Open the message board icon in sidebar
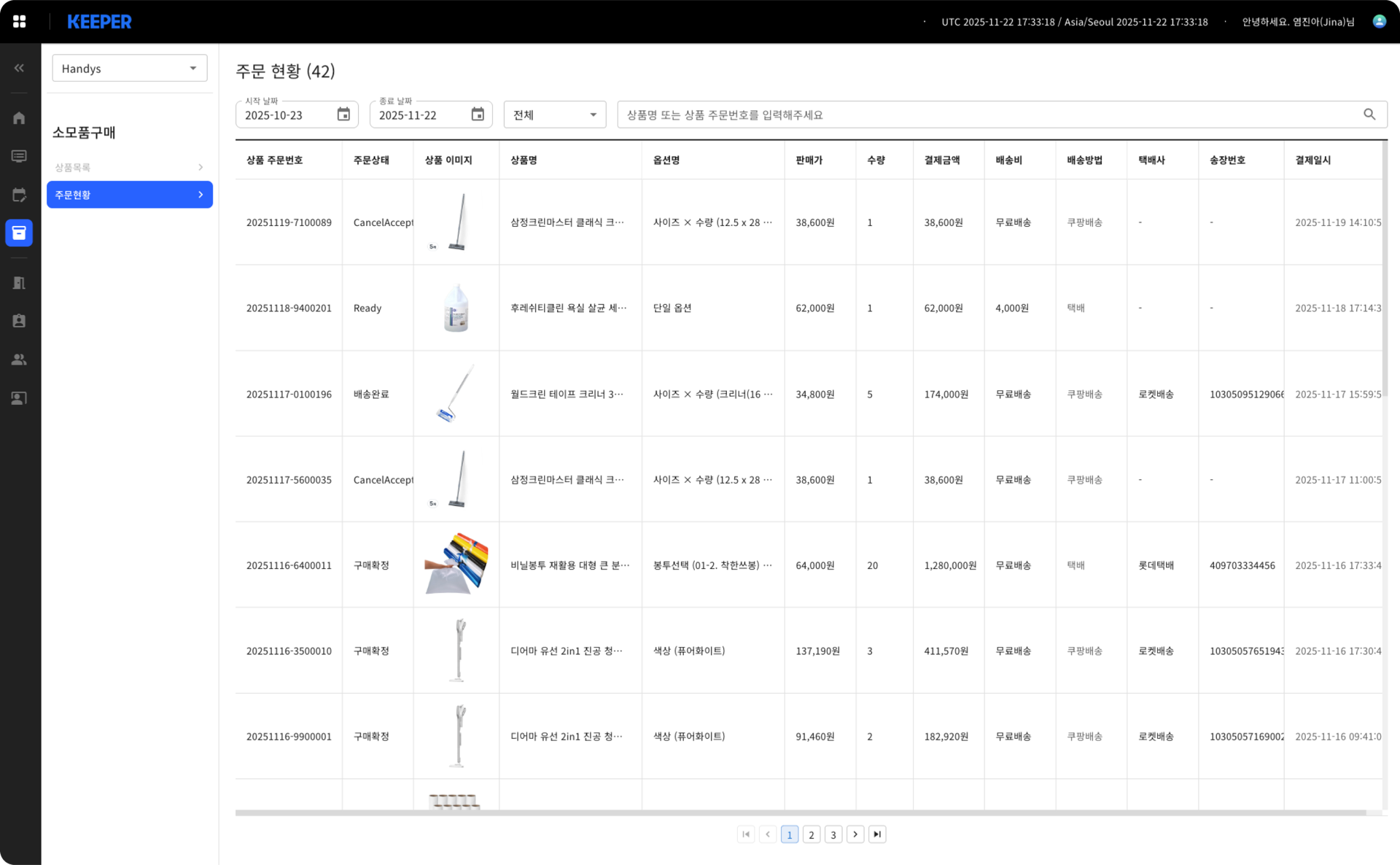Image resolution: width=1400 pixels, height=865 pixels. tap(19, 156)
